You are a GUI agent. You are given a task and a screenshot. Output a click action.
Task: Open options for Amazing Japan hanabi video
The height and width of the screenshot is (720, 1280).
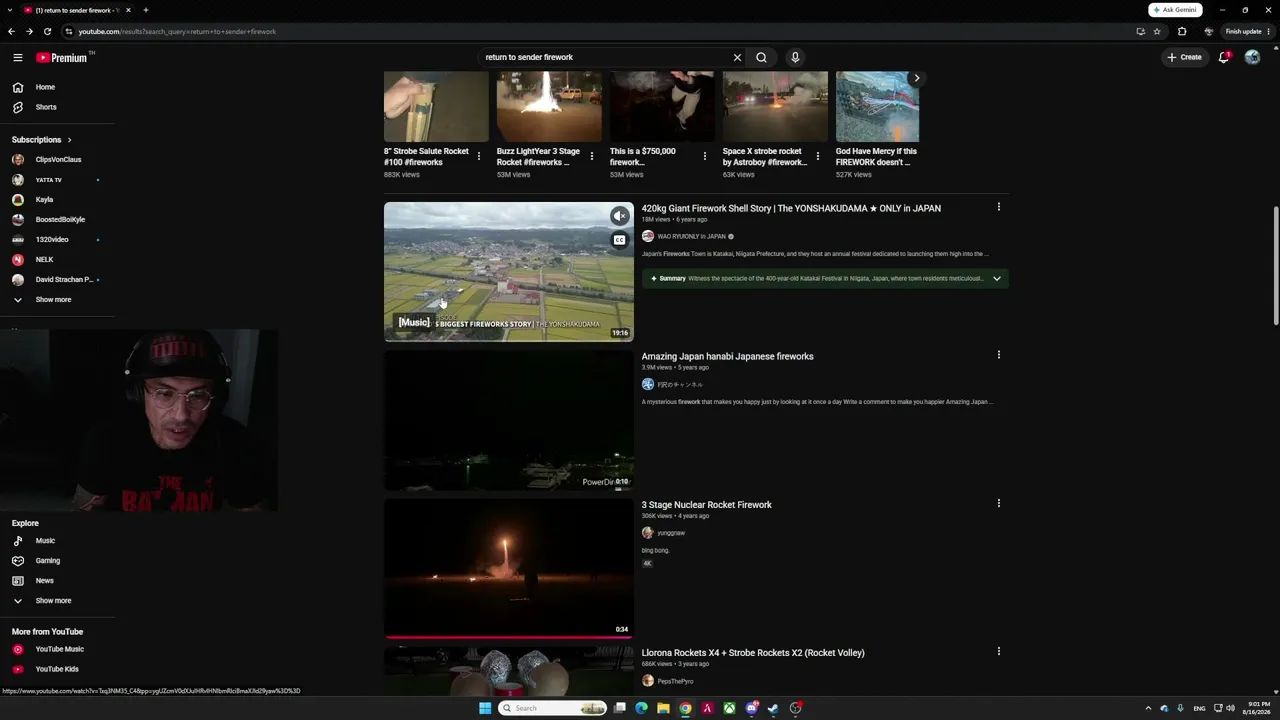point(998,355)
